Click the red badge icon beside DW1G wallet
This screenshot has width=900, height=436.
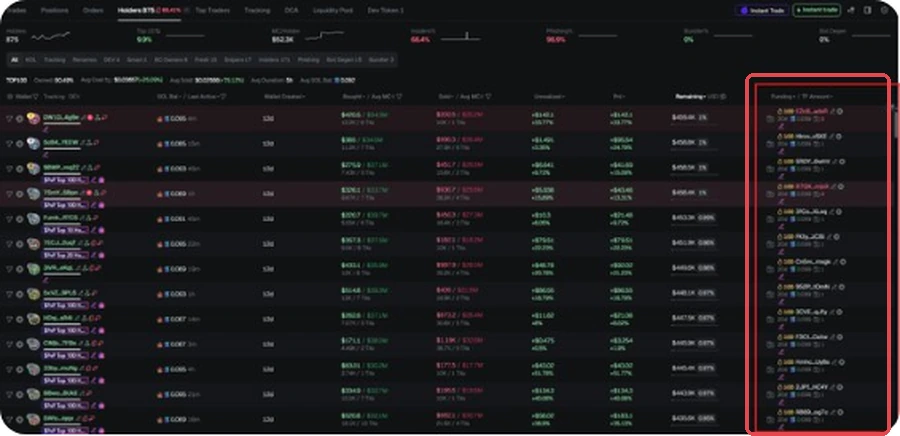(x=90, y=117)
